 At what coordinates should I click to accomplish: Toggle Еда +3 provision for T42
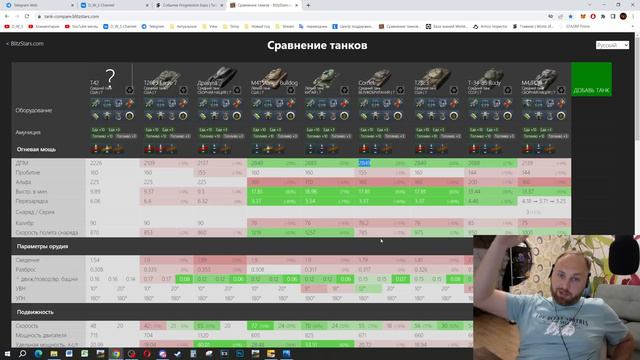coord(114,130)
